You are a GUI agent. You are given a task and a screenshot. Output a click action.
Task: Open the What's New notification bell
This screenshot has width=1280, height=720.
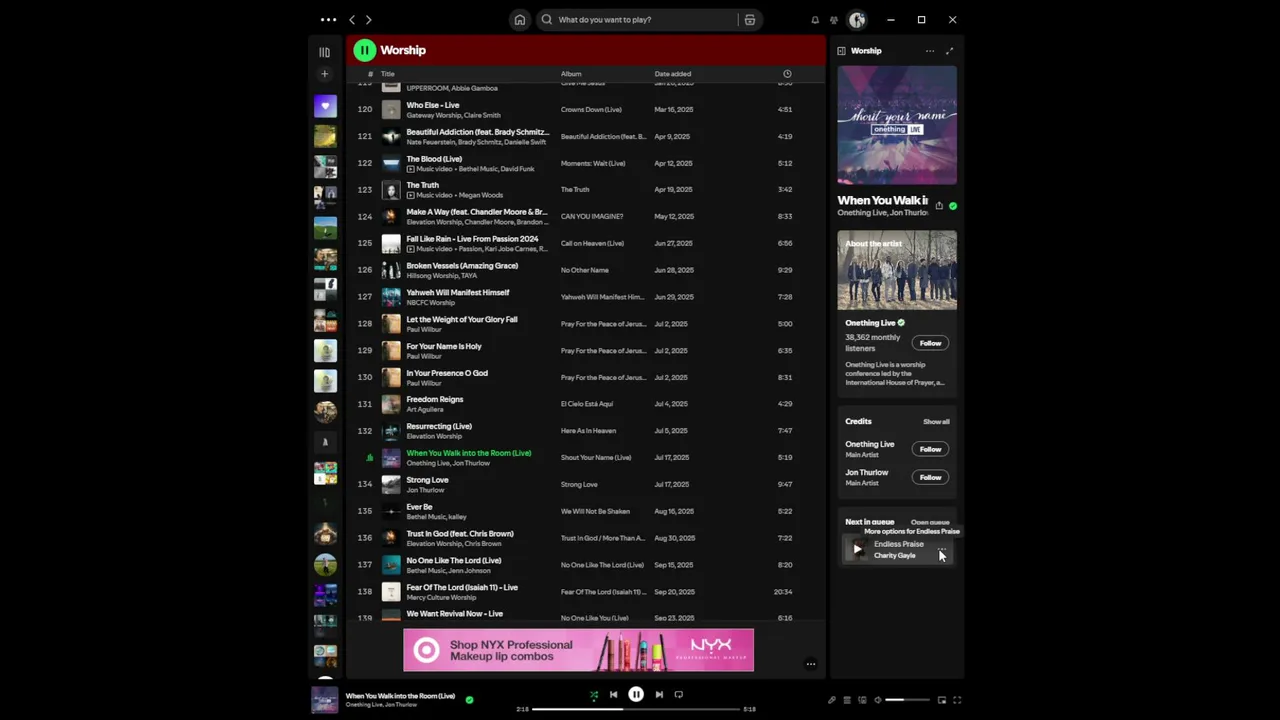tap(815, 20)
